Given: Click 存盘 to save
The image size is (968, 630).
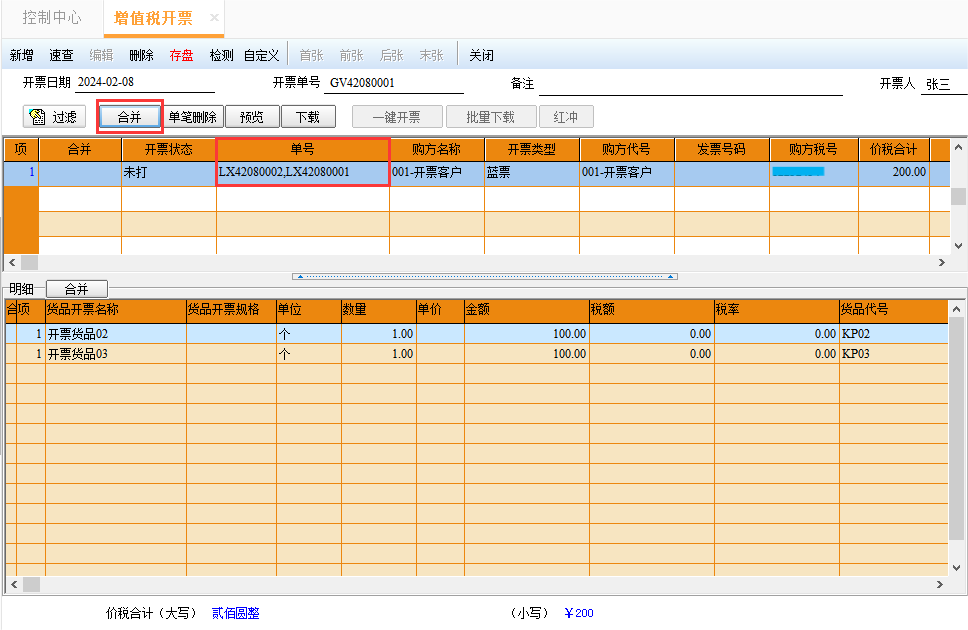Looking at the screenshot, I should (x=182, y=56).
